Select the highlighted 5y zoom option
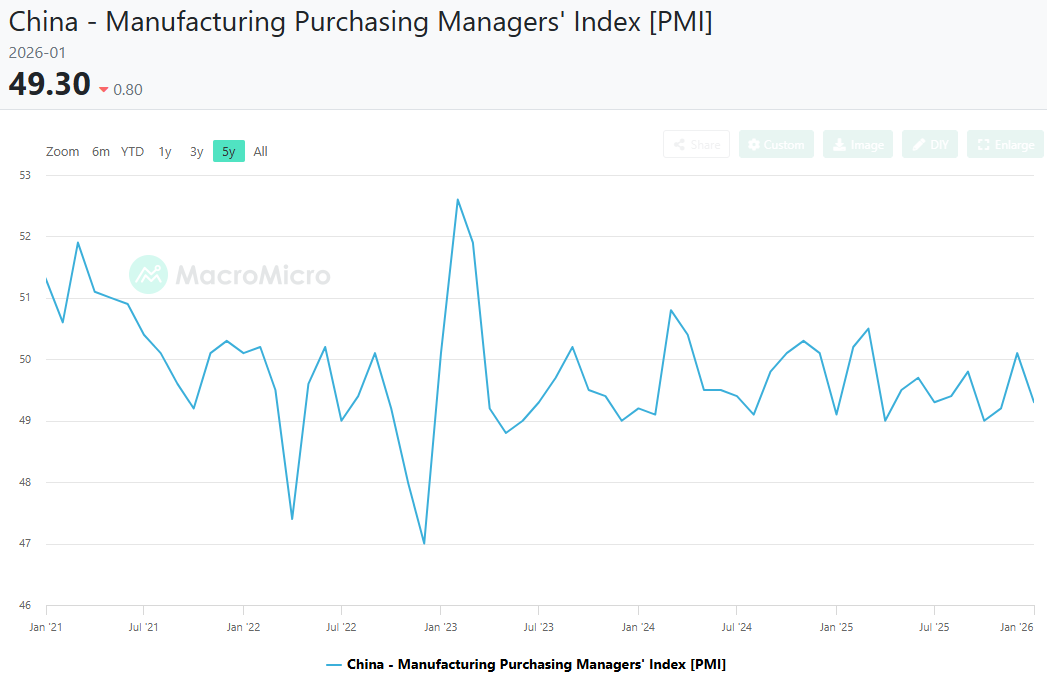Viewport: 1047px width, 680px height. coord(228,152)
